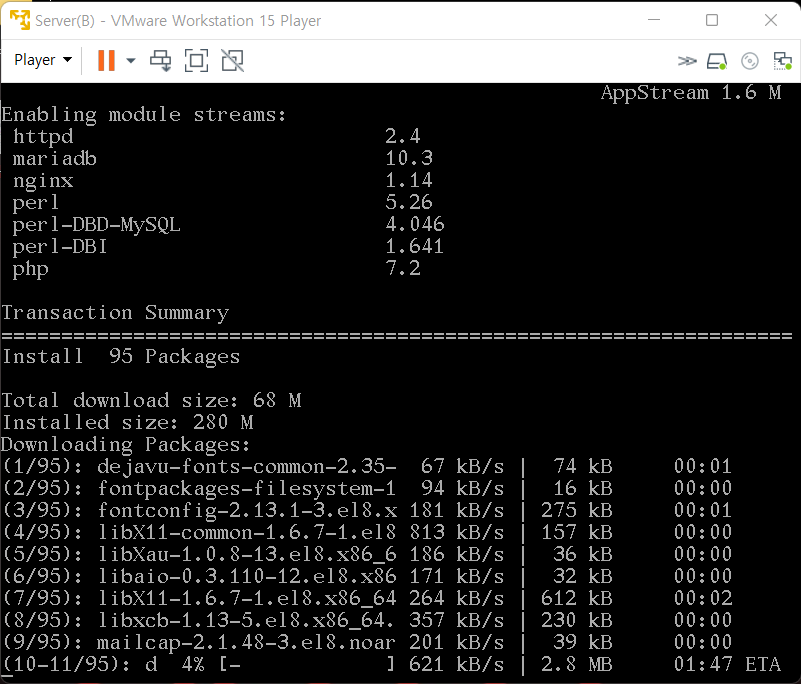Click 'Installed size: 280 M' line
The height and width of the screenshot is (684, 801).
click(x=128, y=422)
